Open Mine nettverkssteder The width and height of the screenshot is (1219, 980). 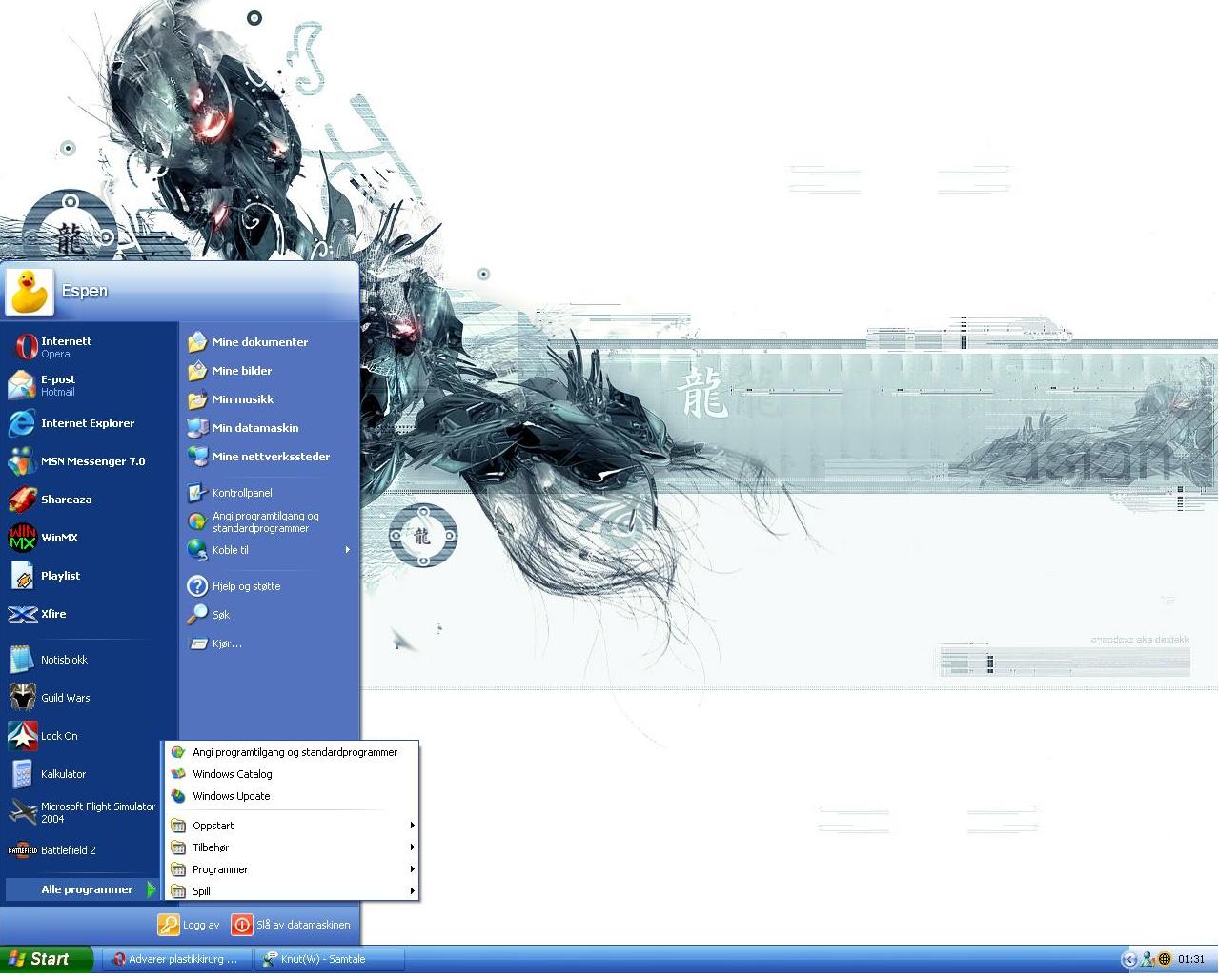tap(269, 457)
